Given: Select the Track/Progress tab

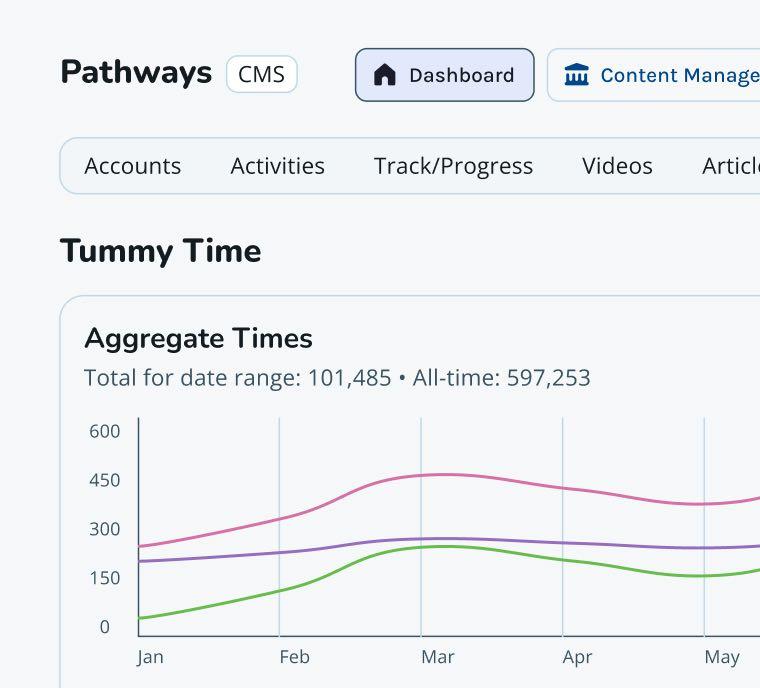Looking at the screenshot, I should coord(453,166).
